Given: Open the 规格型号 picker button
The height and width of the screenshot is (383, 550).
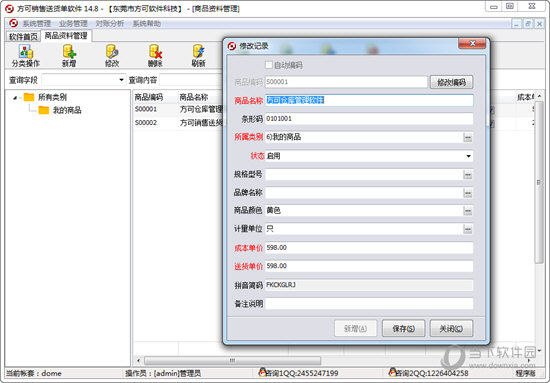Looking at the screenshot, I should pos(468,174).
